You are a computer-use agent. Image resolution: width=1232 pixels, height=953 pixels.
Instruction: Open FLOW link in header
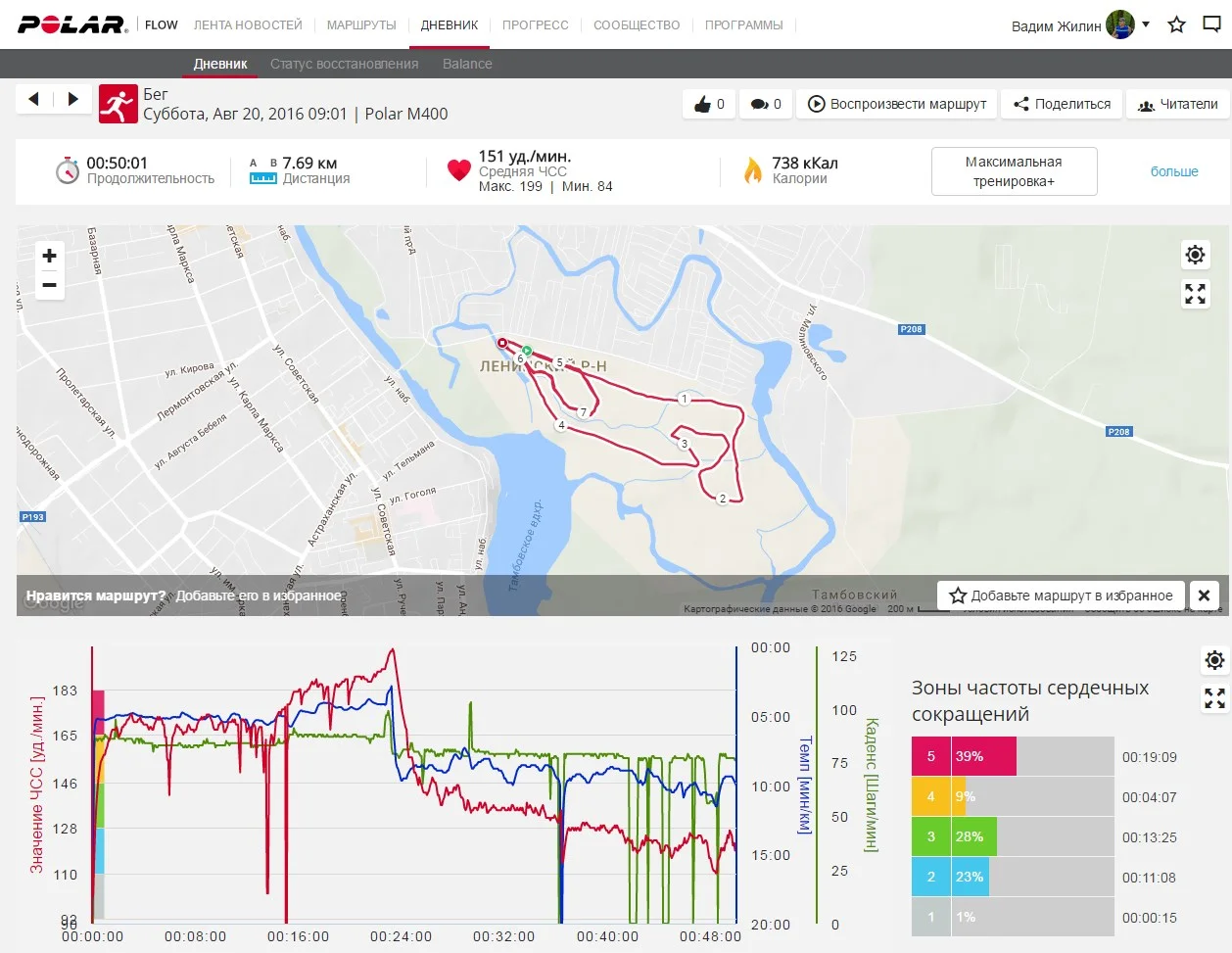tap(162, 24)
